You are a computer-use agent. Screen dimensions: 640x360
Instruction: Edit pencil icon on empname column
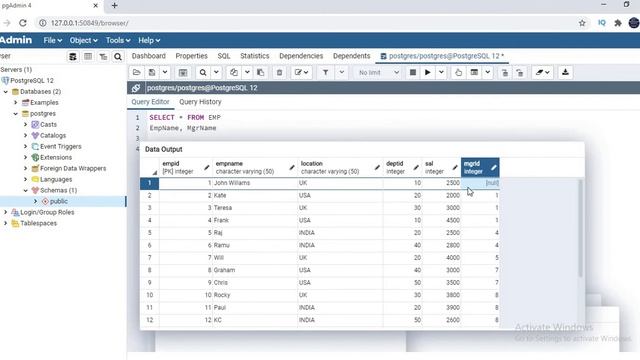(292, 167)
